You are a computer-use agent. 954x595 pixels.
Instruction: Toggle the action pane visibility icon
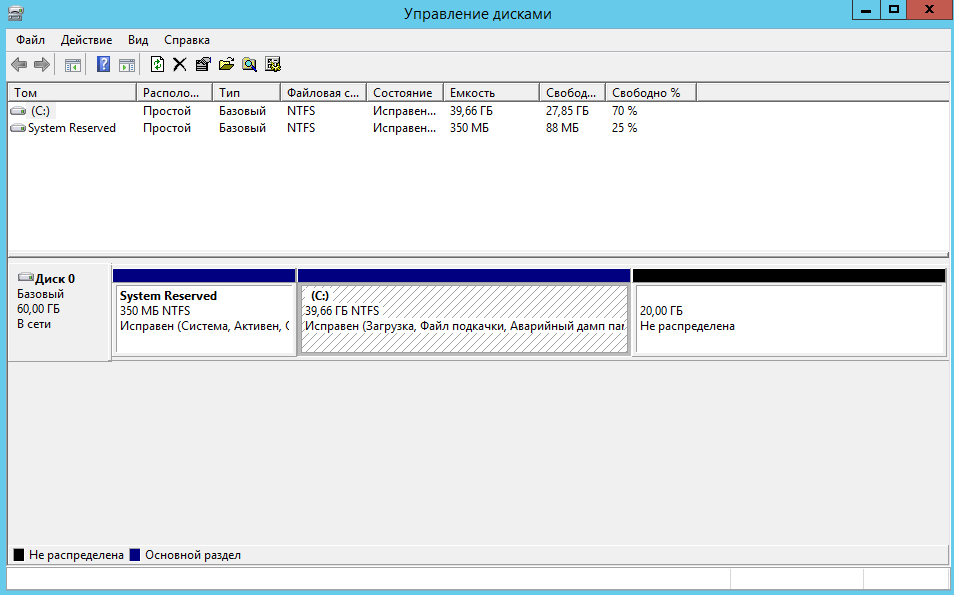point(126,64)
